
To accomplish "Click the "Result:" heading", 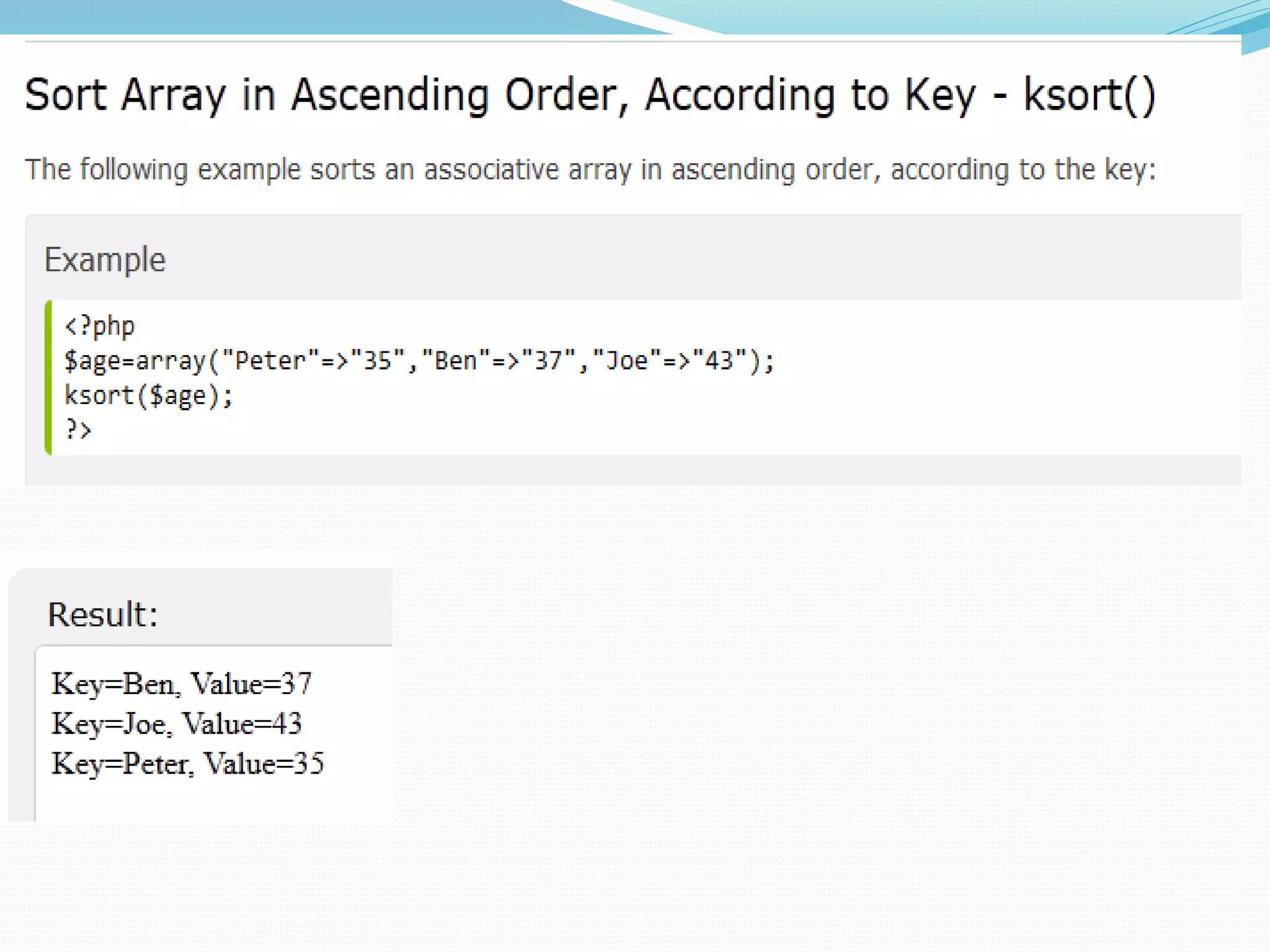I will point(102,614).
